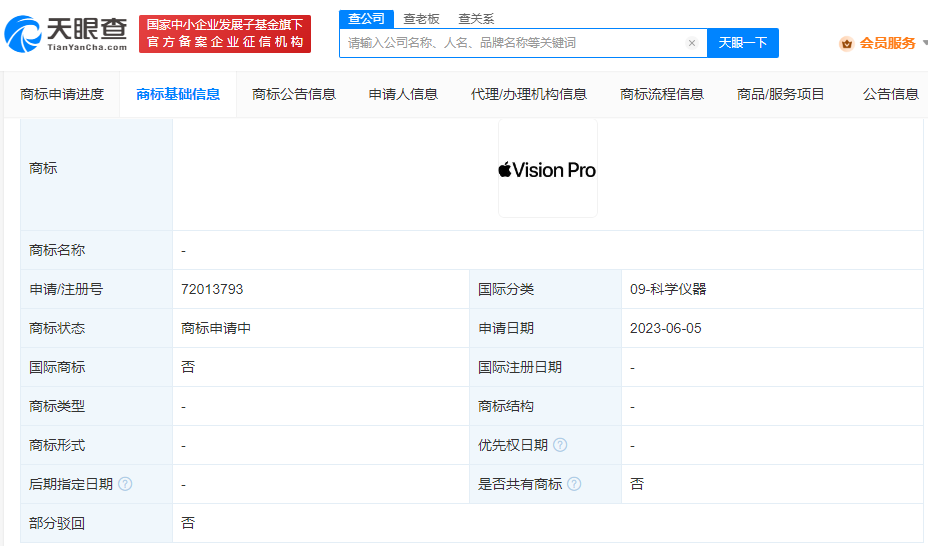This screenshot has width=928, height=546.
Task: Select the 申请/注册号 label cell
Action: (x=96, y=289)
